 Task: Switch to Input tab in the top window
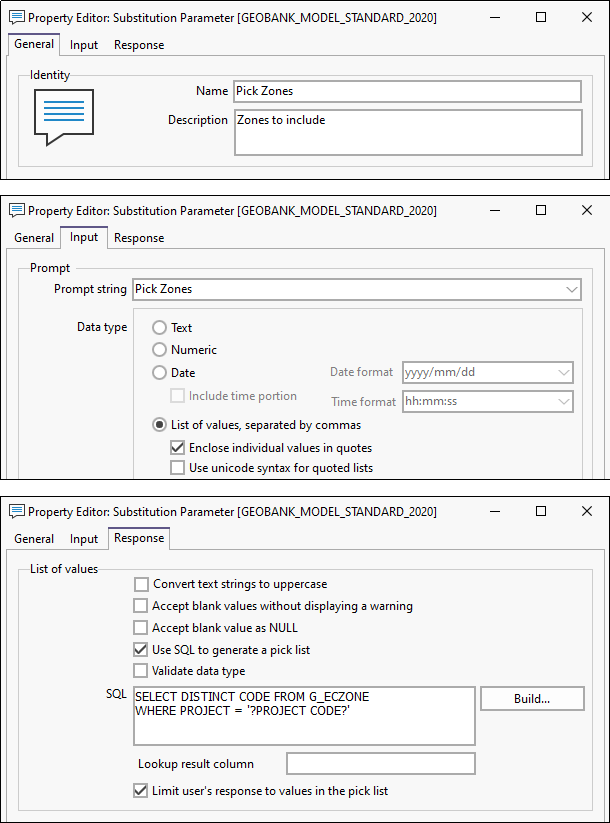click(x=84, y=45)
